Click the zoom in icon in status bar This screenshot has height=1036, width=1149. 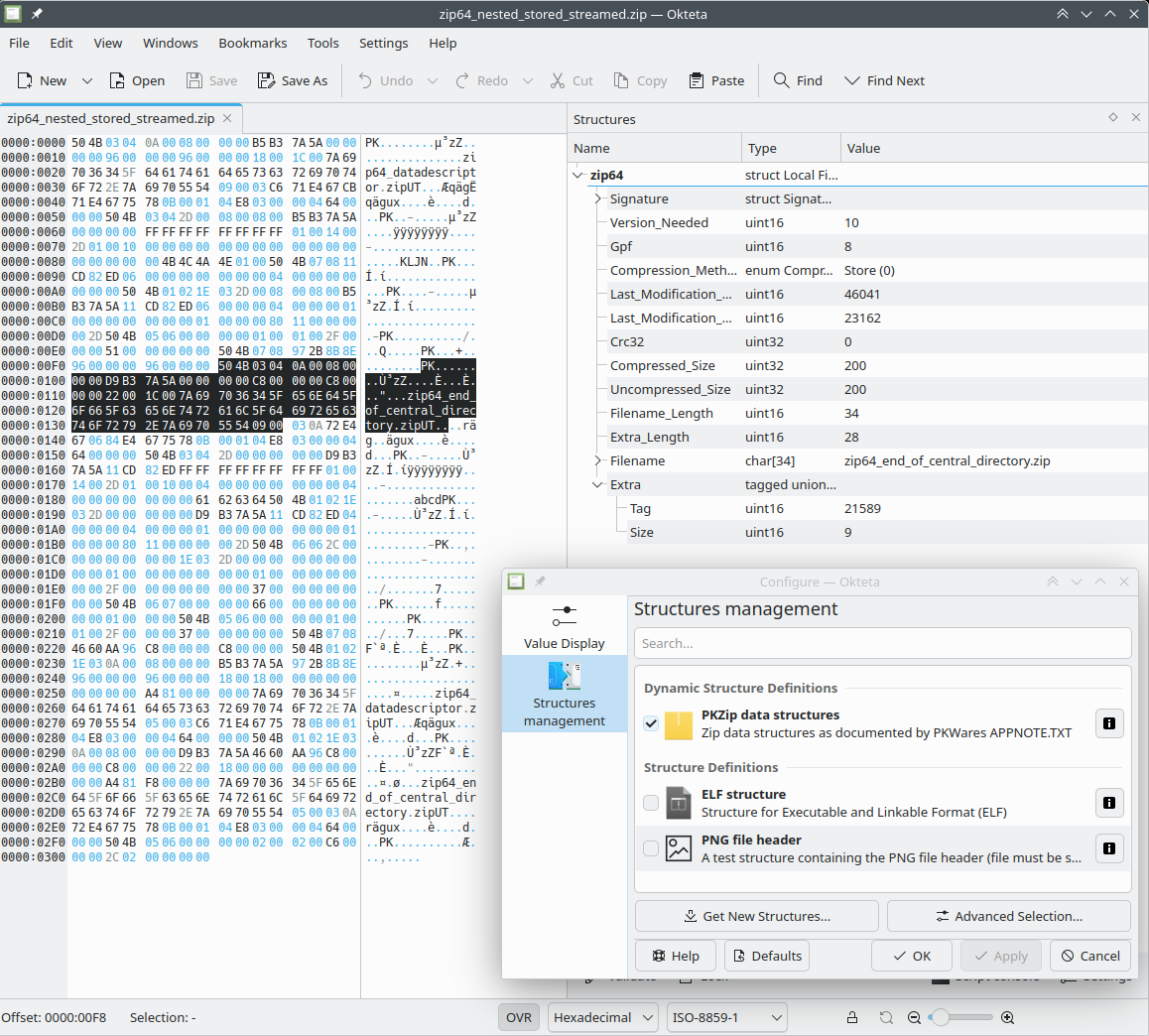pyautogui.click(x=1007, y=1017)
